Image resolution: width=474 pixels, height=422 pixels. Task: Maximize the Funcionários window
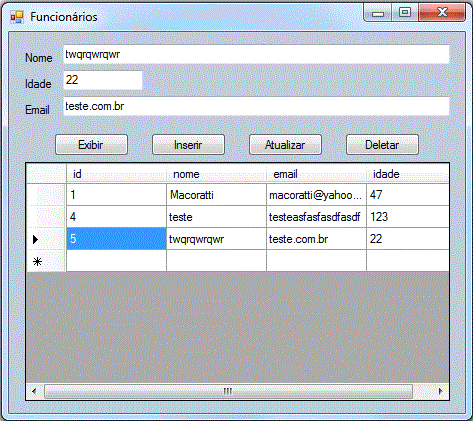(x=405, y=13)
